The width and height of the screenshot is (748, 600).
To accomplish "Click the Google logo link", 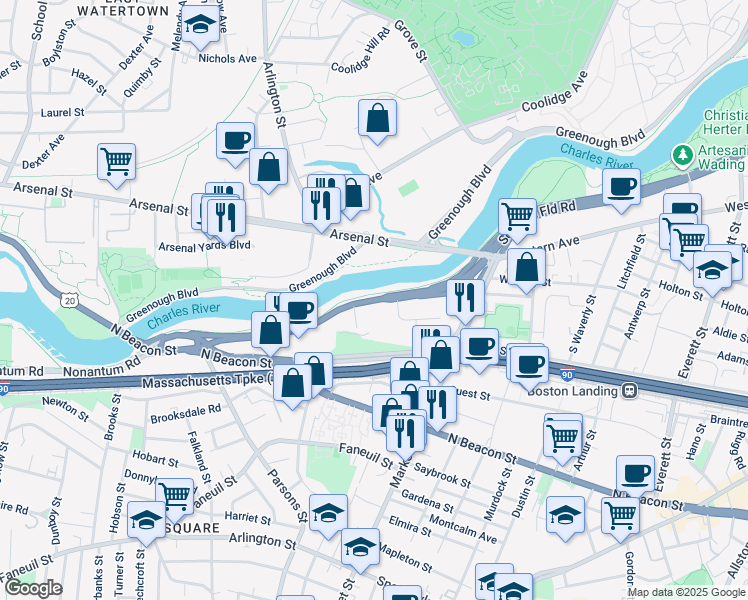I will click(33, 588).
